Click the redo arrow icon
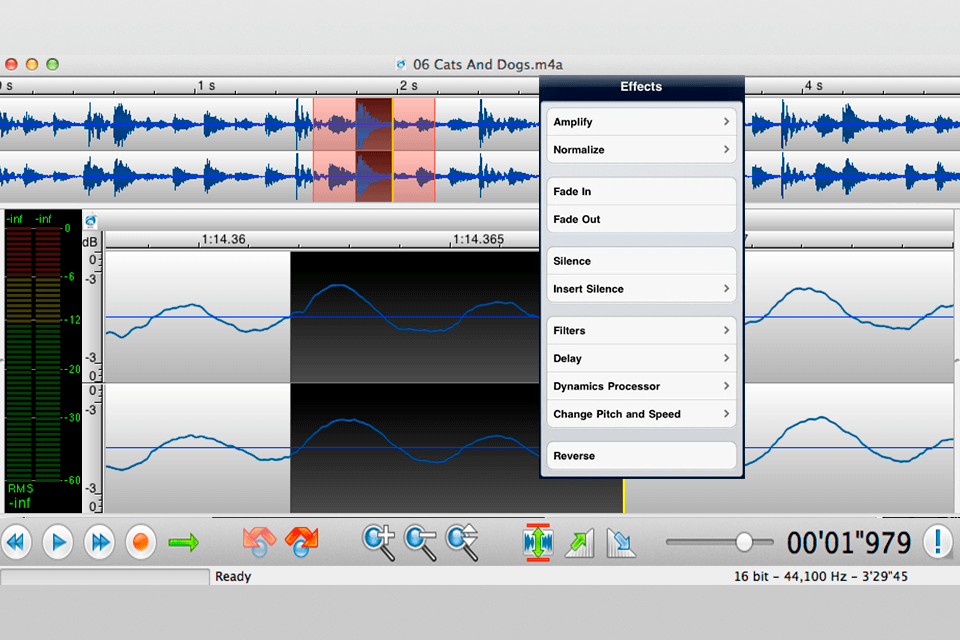This screenshot has height=640, width=960. point(301,542)
